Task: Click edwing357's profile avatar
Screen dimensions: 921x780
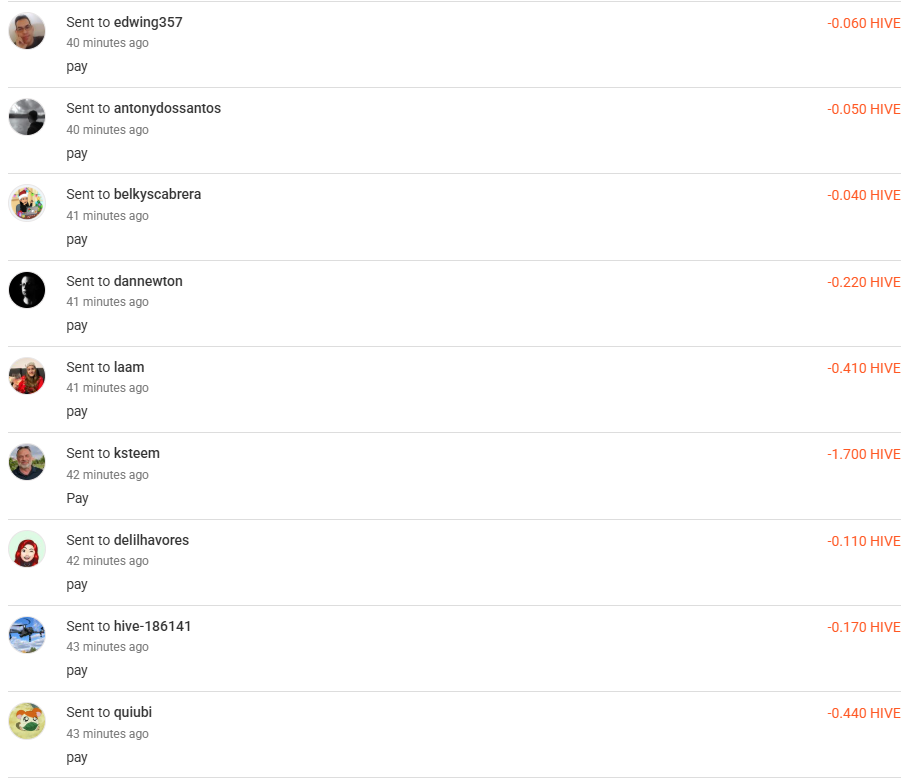Action: [x=27, y=31]
